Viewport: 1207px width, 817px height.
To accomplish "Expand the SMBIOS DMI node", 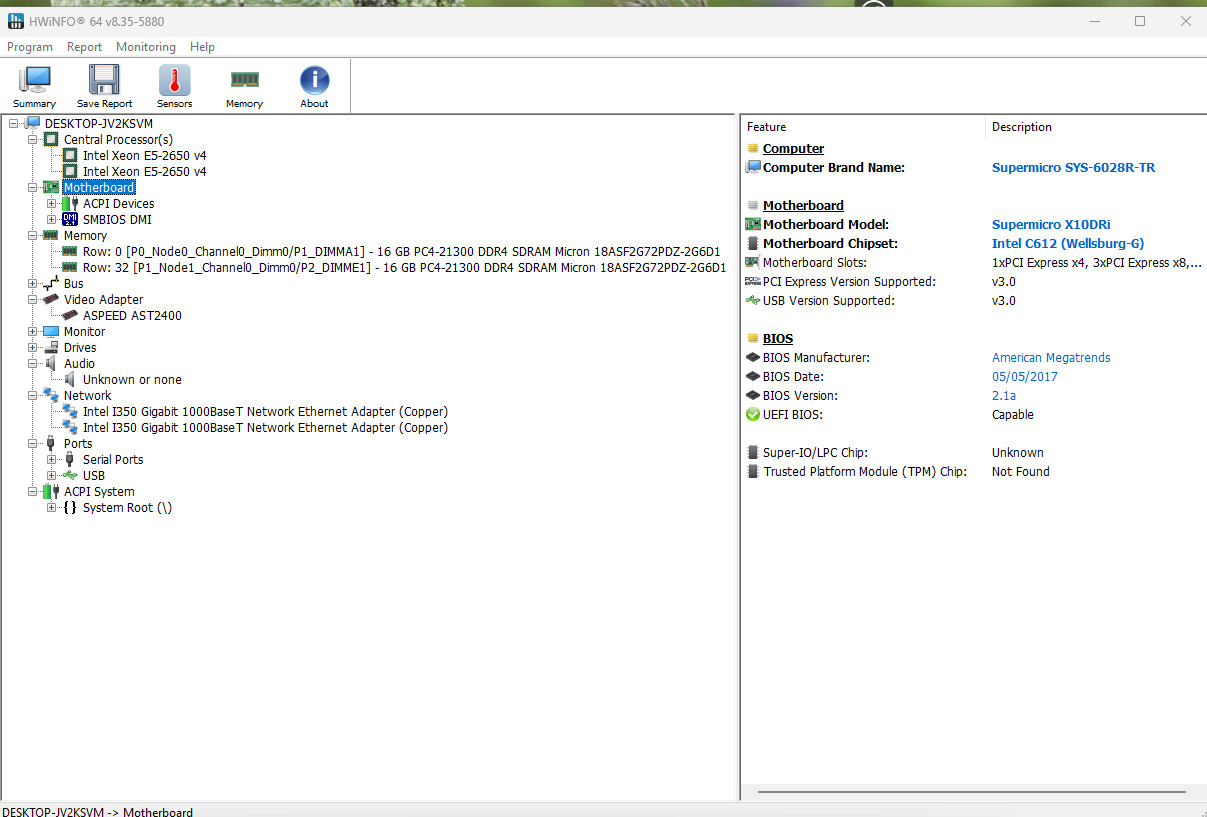I will (x=51, y=220).
